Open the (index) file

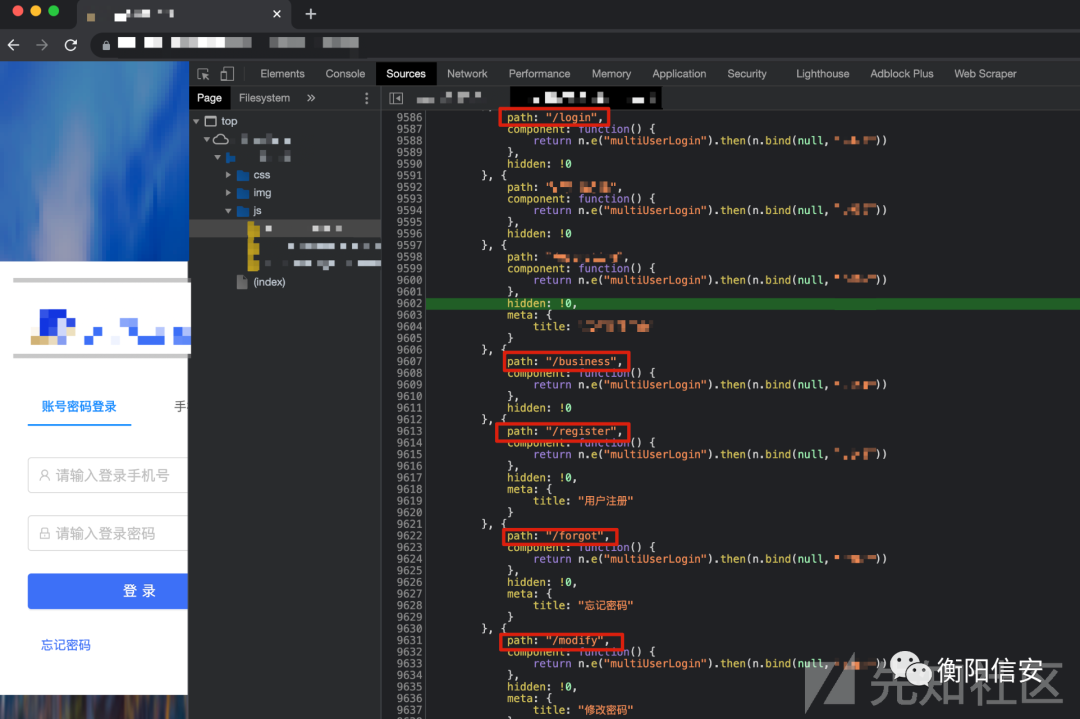coord(269,282)
